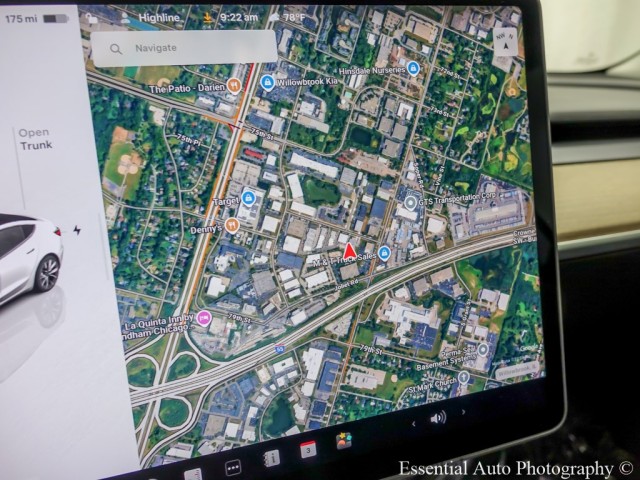Select The Patio - Darien restaurant pin

click(234, 85)
